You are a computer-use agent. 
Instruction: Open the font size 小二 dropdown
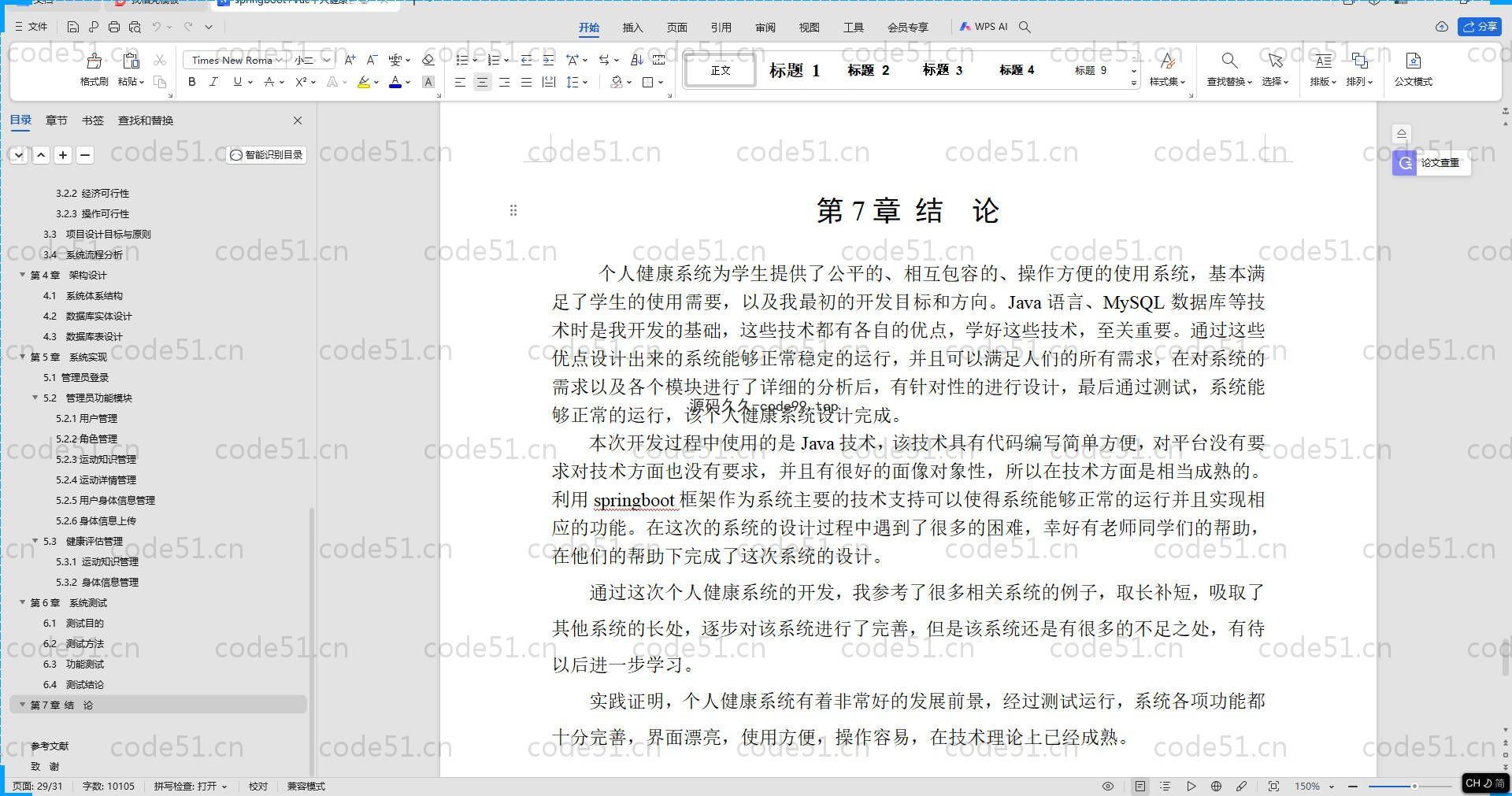(x=327, y=60)
